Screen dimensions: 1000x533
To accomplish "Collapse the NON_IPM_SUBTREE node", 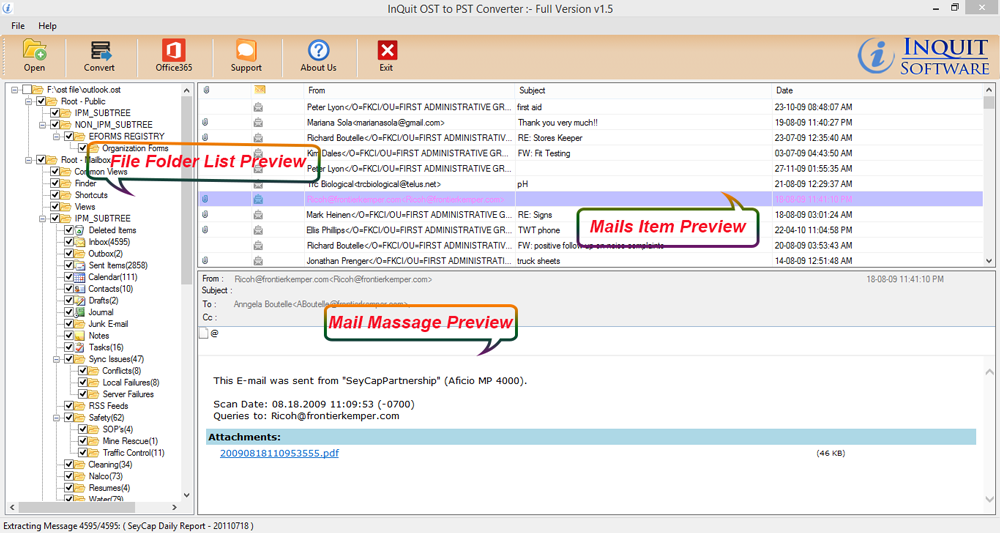I will coord(42,125).
